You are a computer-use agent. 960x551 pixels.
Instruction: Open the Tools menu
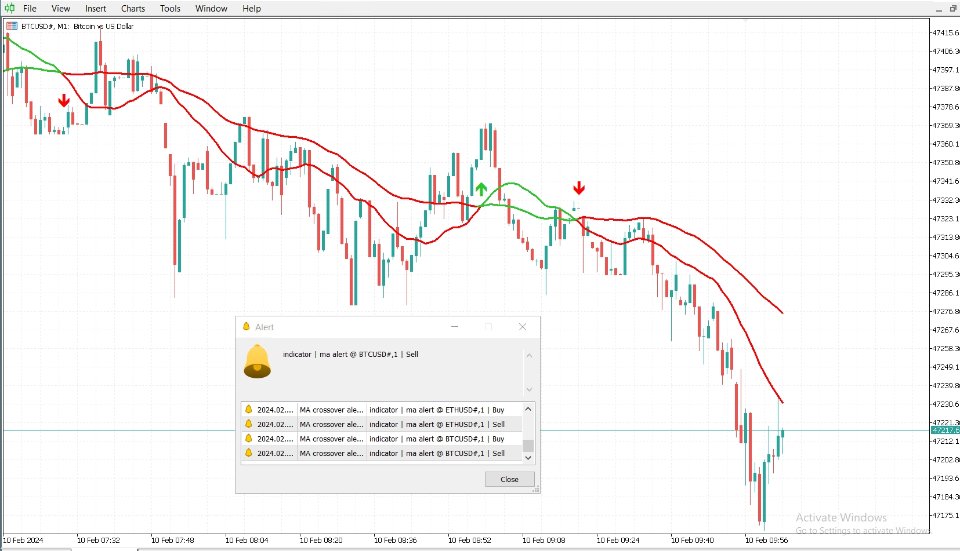point(170,9)
